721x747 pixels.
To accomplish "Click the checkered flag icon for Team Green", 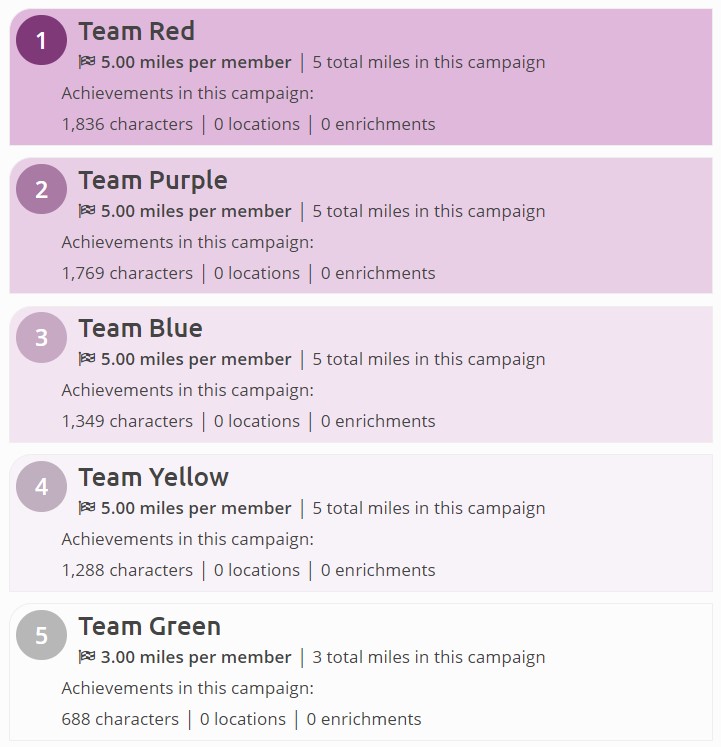I will click(x=87, y=656).
